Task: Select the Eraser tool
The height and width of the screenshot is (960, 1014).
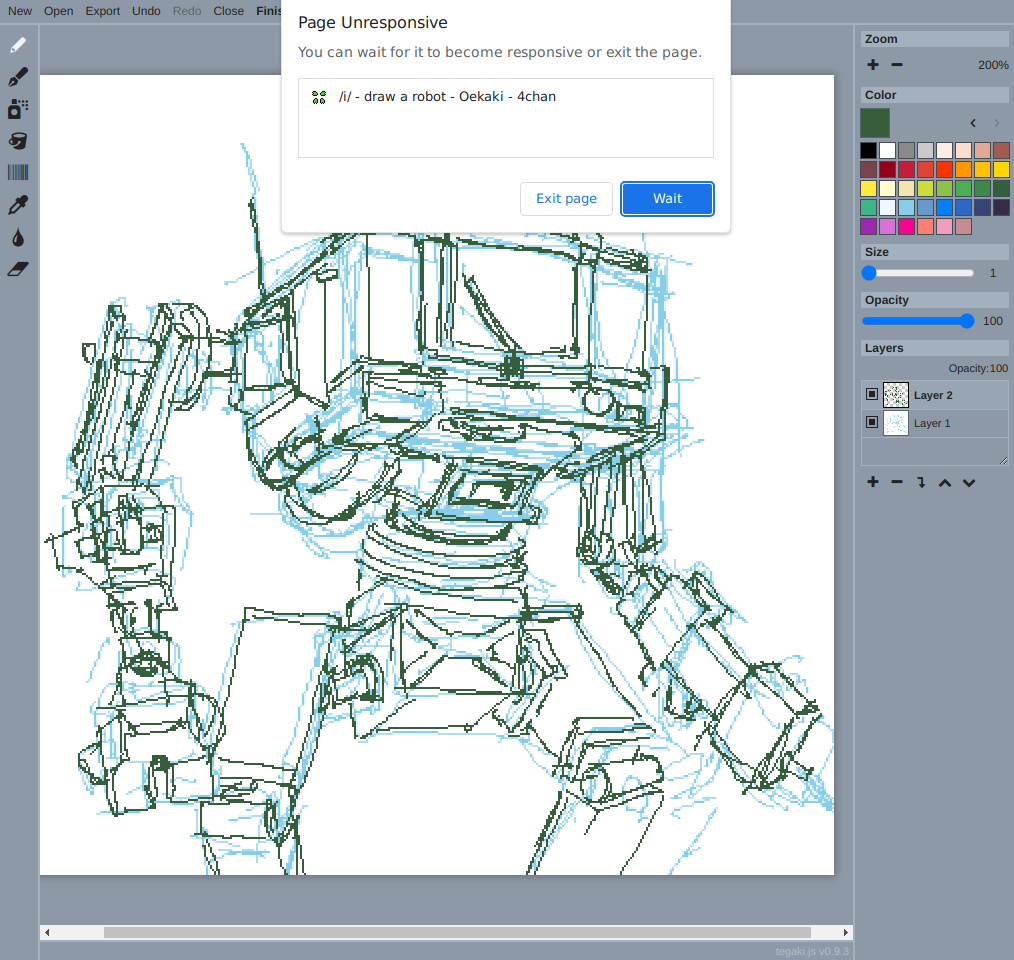Action: point(18,269)
